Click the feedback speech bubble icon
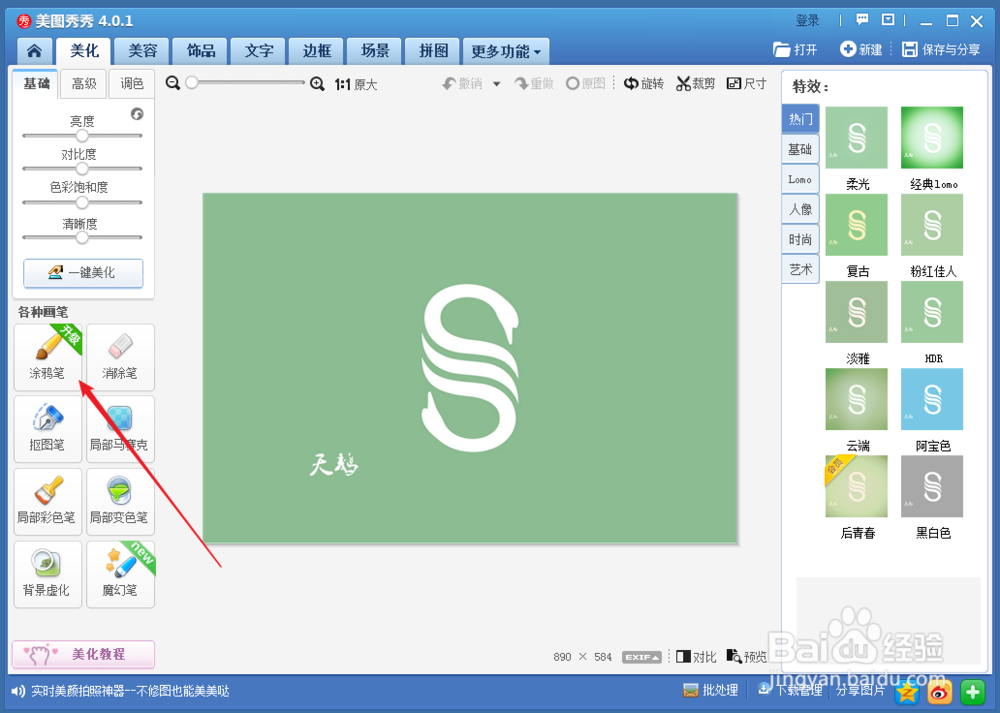Screen dimensions: 1000x713 (862, 20)
